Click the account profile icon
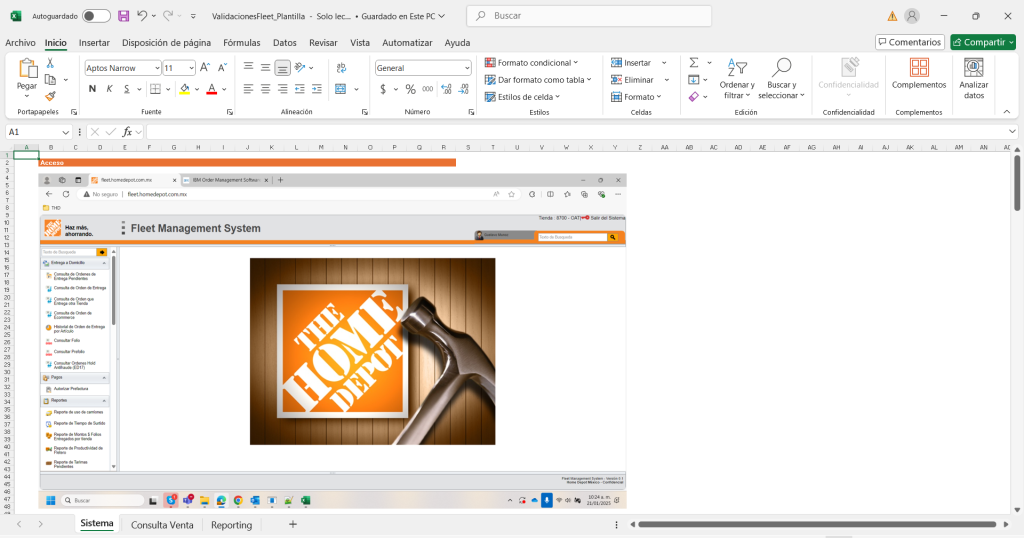The image size is (1024, 538). tap(912, 16)
